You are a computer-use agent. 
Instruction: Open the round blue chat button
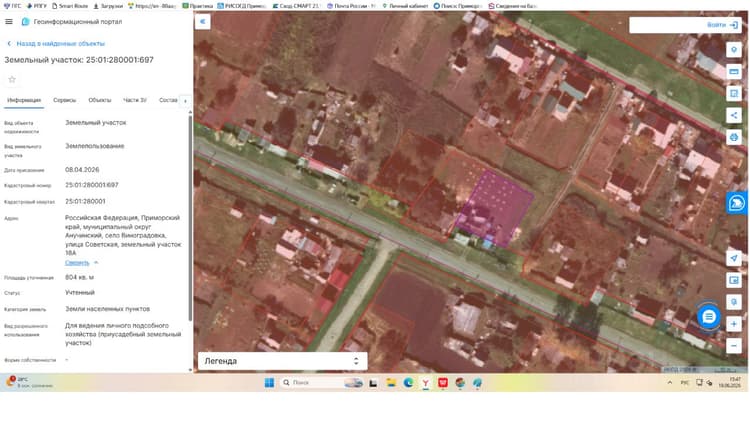coord(708,316)
